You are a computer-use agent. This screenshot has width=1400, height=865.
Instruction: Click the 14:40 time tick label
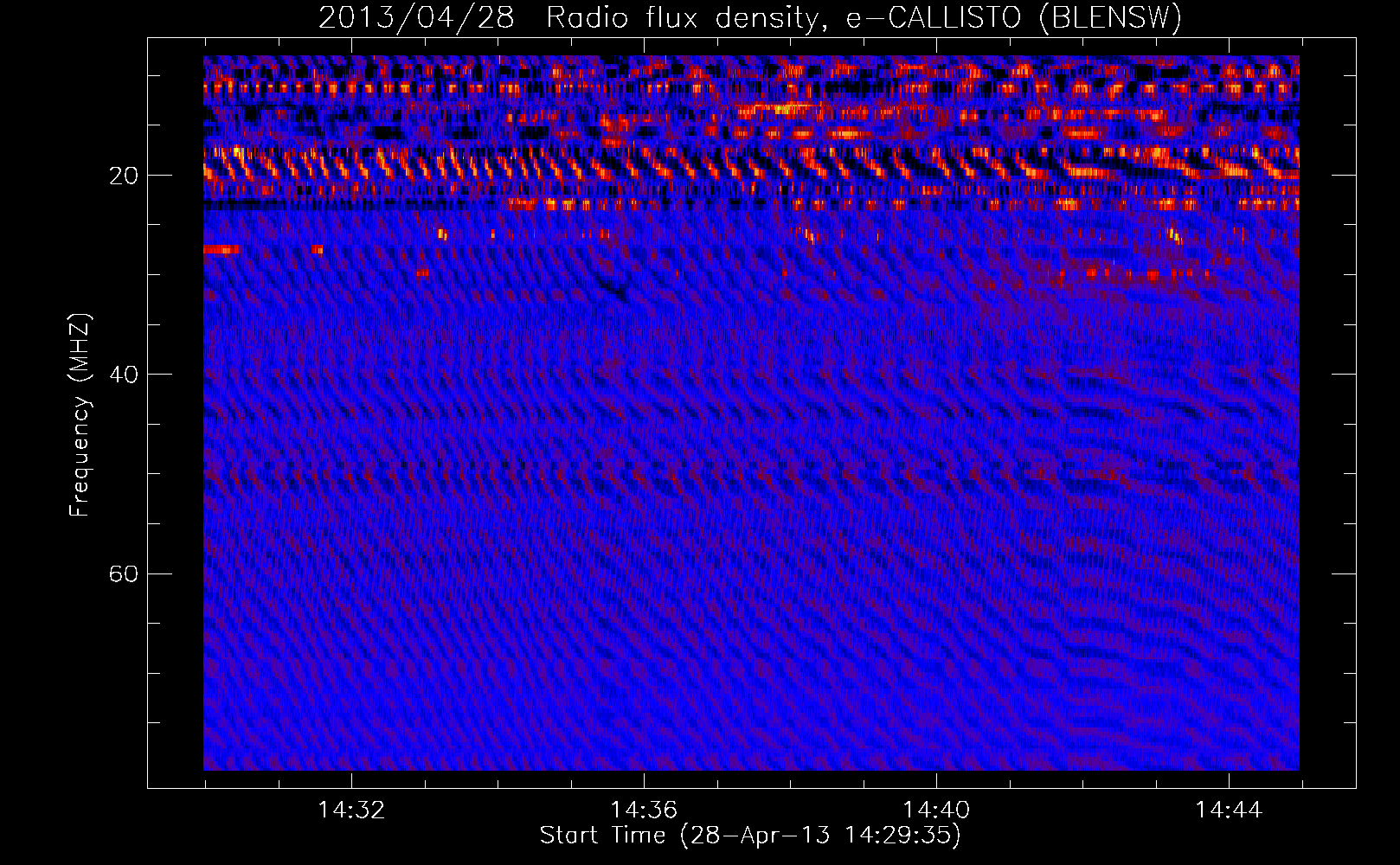[x=936, y=811]
